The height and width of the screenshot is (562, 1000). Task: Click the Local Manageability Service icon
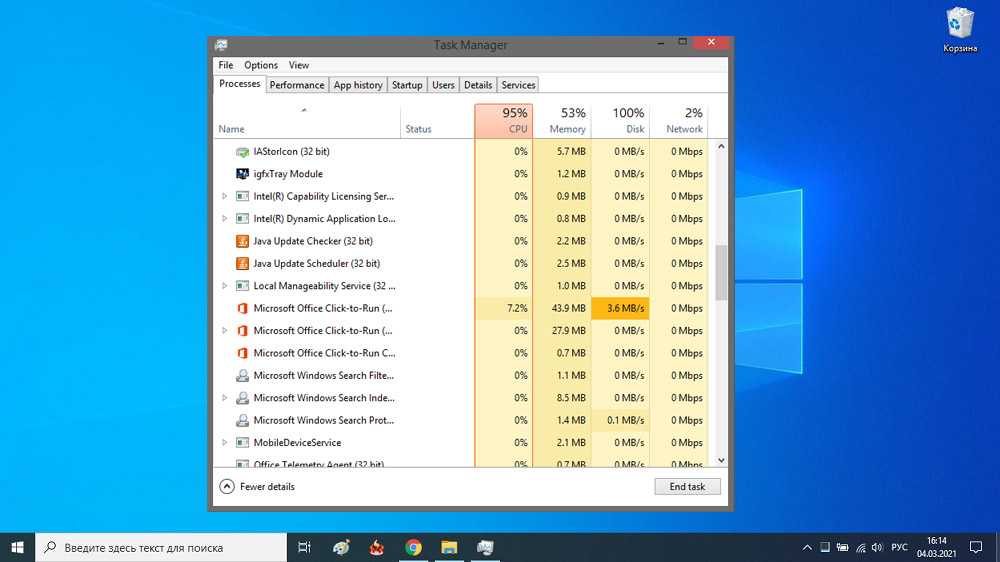click(x=242, y=286)
